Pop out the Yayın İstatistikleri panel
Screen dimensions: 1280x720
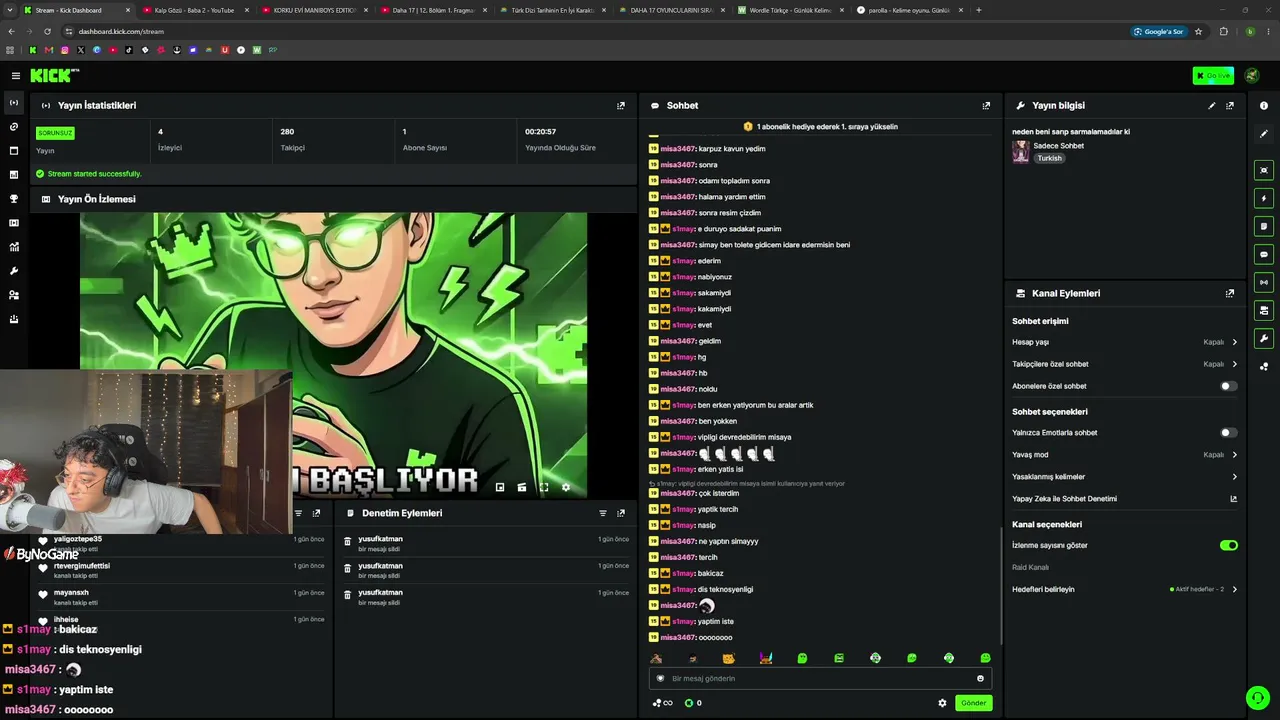tap(621, 105)
